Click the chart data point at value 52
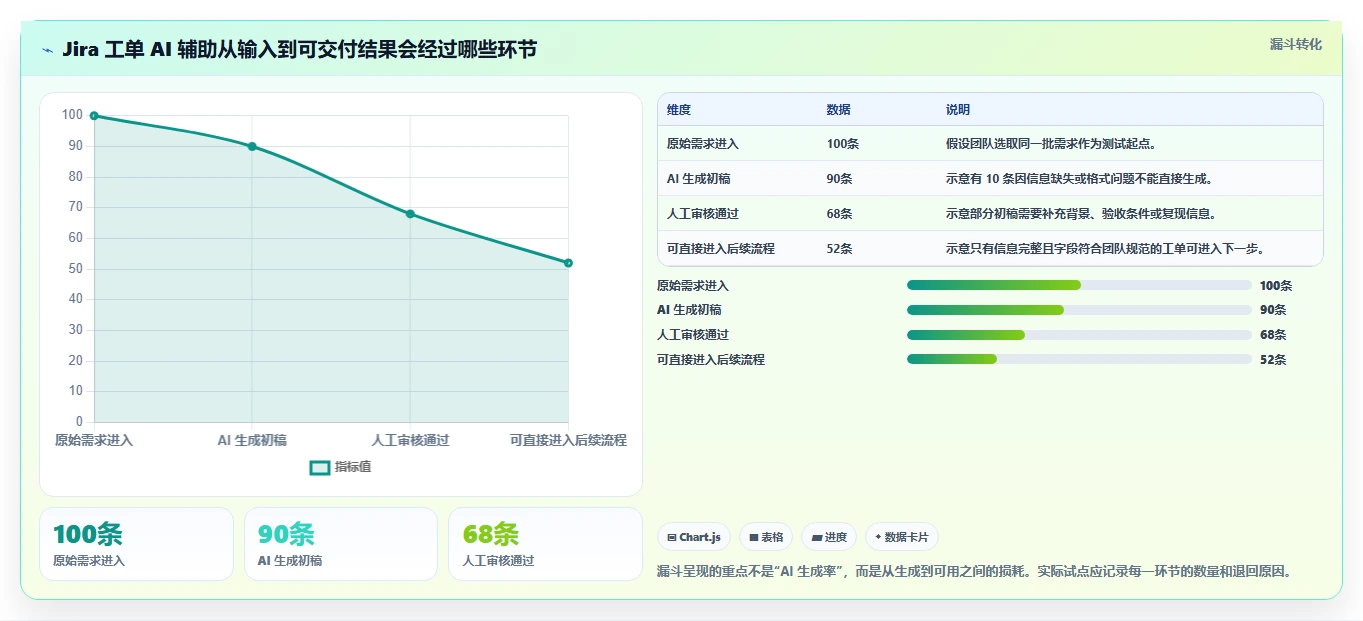Image resolution: width=1363 pixels, height=621 pixels. click(x=568, y=263)
